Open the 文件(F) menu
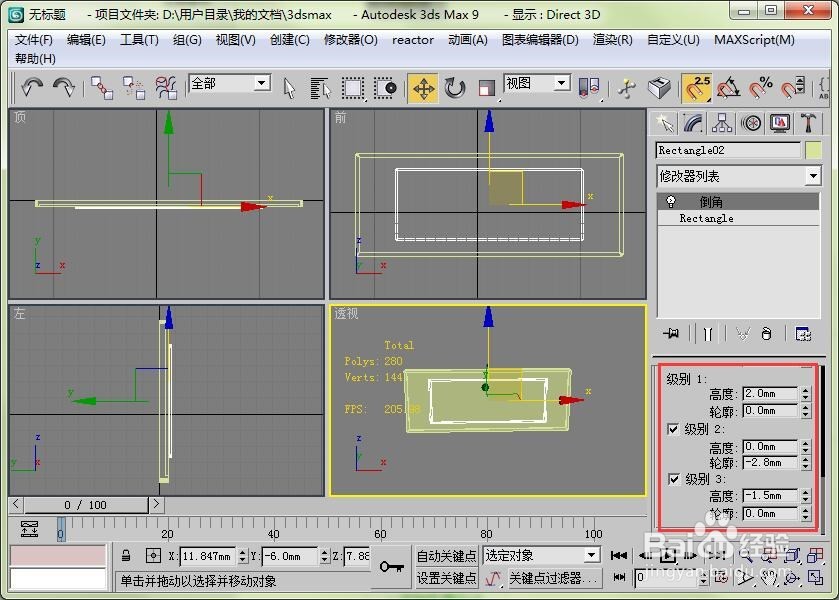The image size is (839, 600). click(34, 40)
